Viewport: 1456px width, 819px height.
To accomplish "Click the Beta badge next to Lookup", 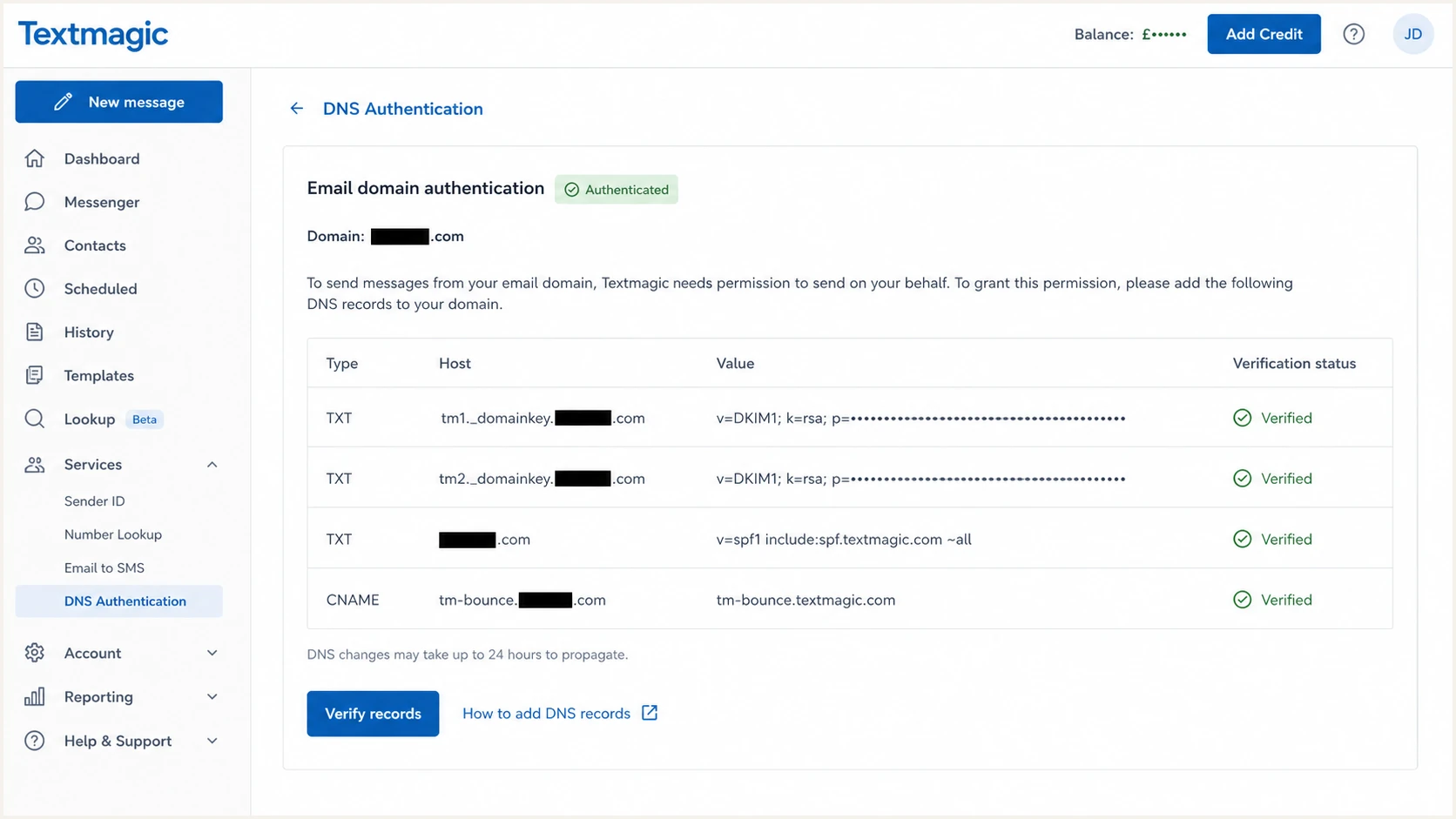I will tap(145, 420).
